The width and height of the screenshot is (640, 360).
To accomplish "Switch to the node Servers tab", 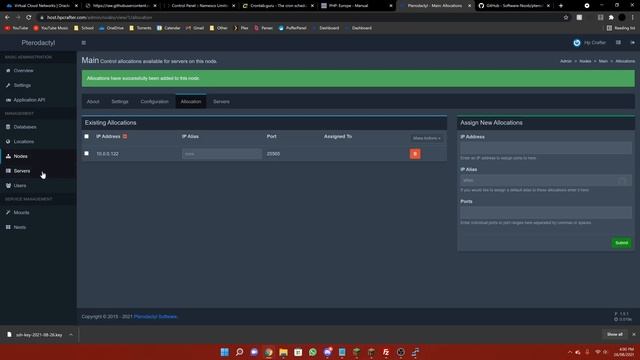I will pyautogui.click(x=221, y=102).
